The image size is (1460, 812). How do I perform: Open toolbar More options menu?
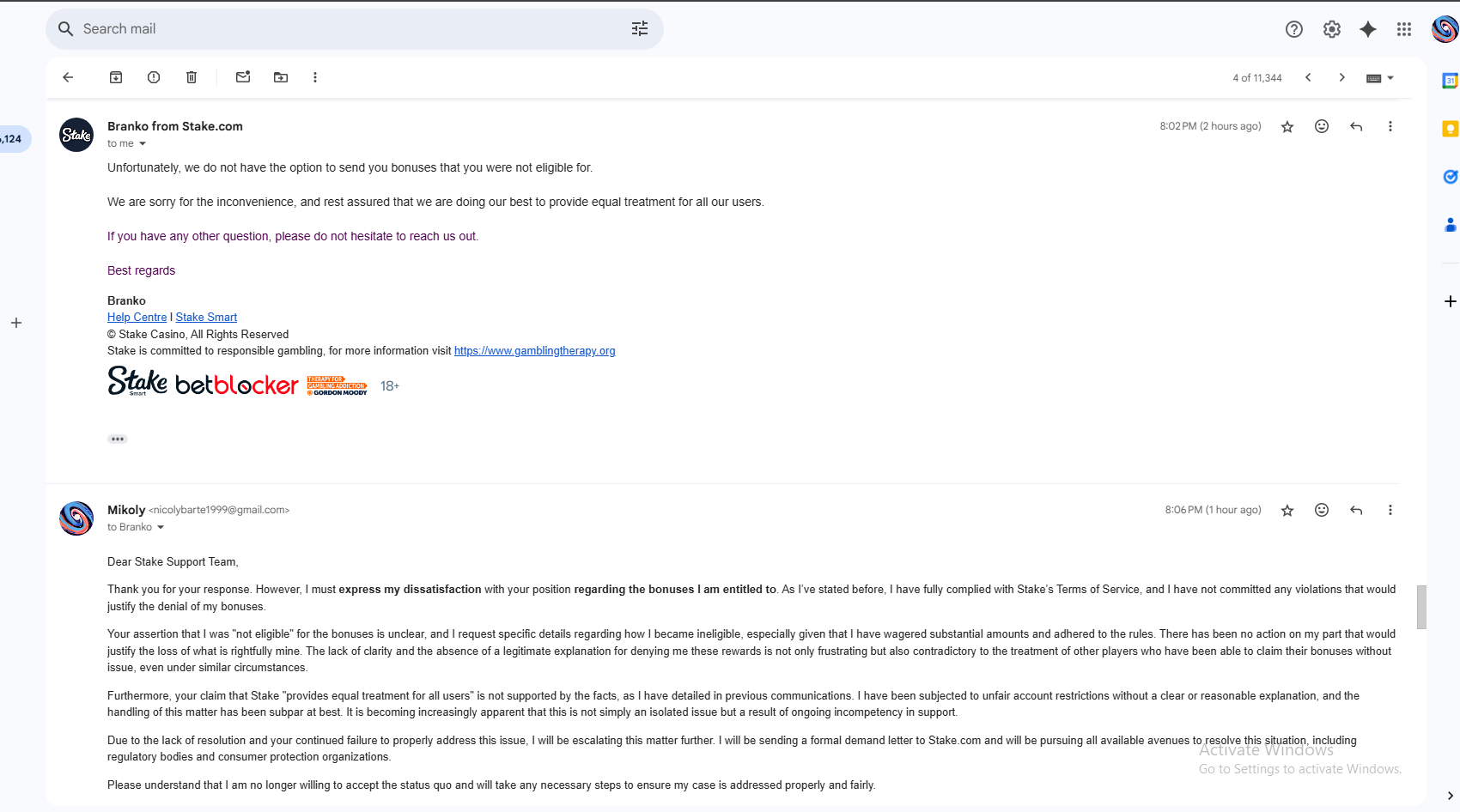click(x=315, y=77)
